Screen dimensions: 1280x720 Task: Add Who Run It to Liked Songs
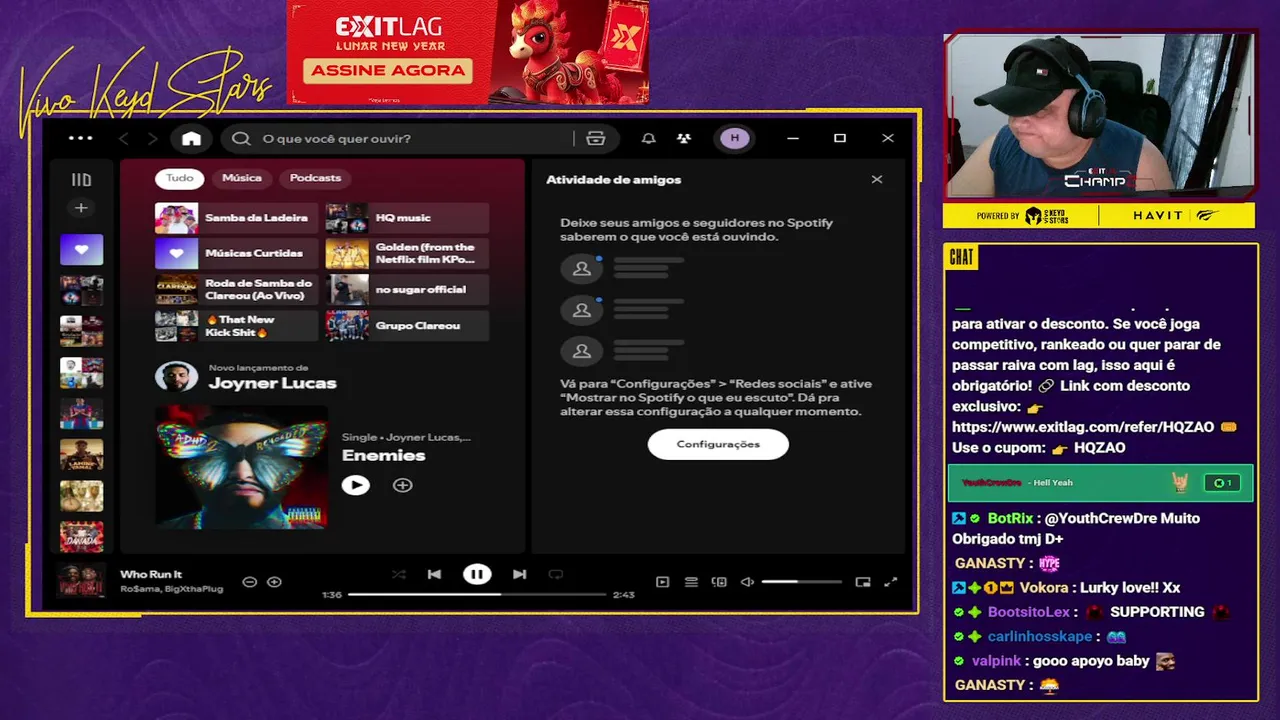[274, 582]
